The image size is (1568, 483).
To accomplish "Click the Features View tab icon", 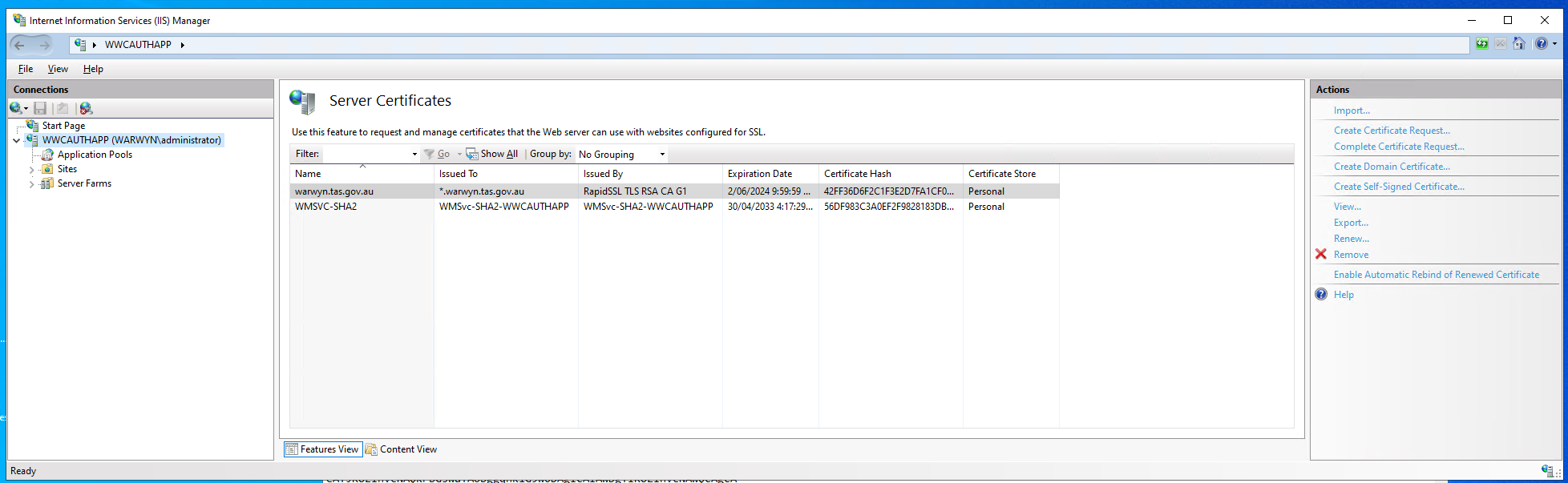I will [292, 449].
